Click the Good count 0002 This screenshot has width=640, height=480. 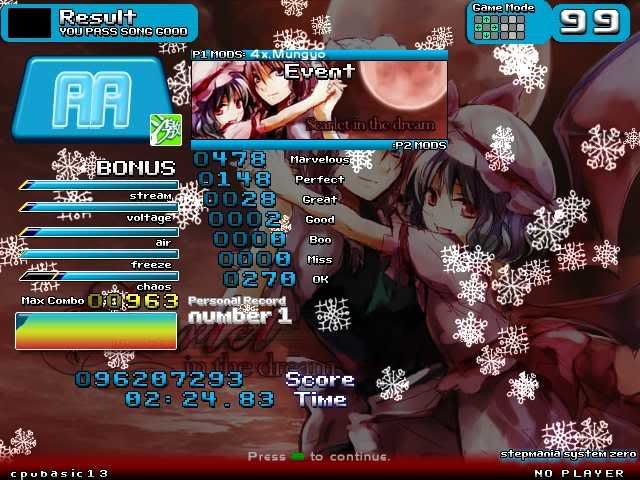[245, 219]
